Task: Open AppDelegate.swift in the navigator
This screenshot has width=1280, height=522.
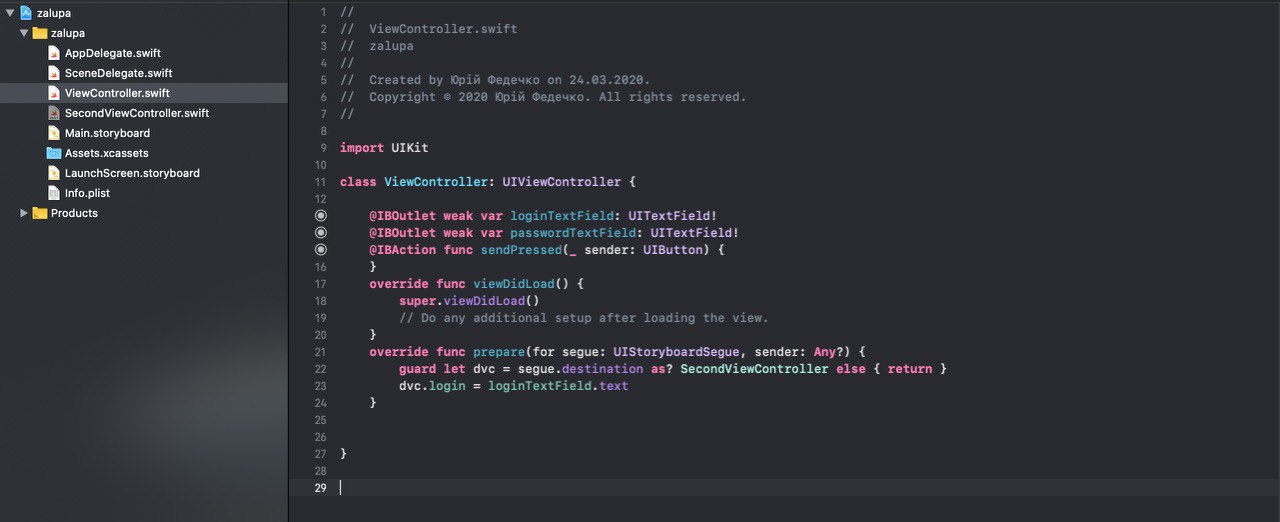Action: tap(113, 53)
